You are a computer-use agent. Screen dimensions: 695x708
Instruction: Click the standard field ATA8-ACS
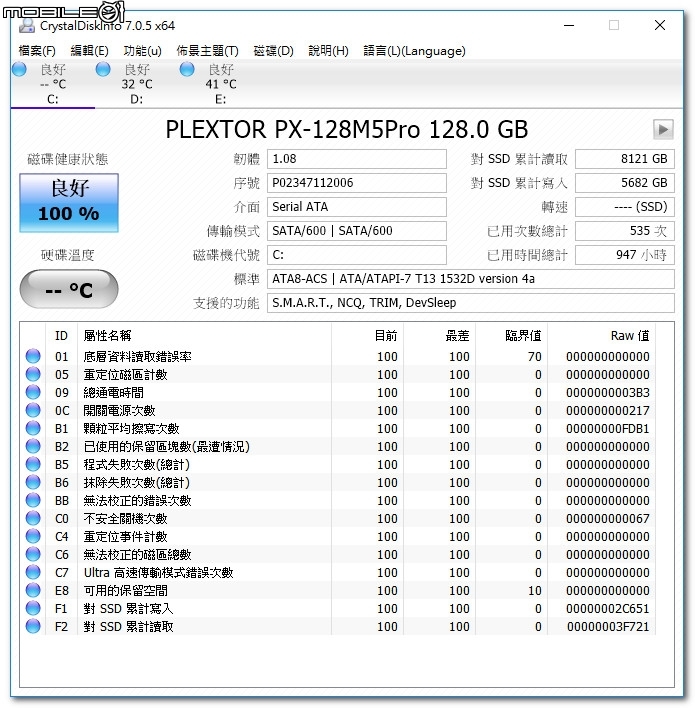(471, 279)
